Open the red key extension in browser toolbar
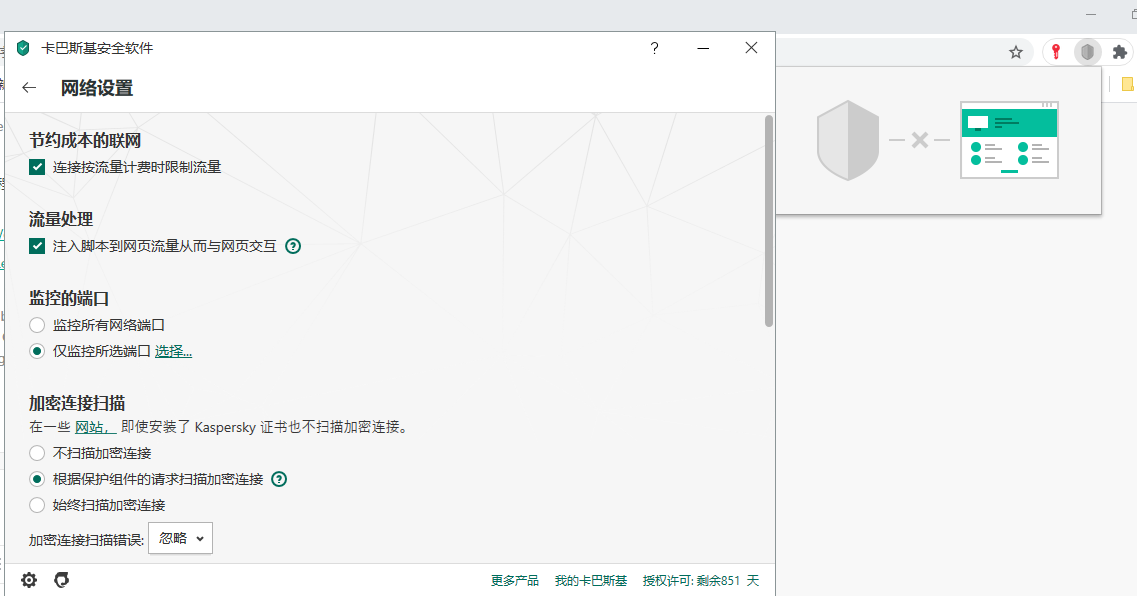This screenshot has height=596, width=1137. click(x=1056, y=52)
